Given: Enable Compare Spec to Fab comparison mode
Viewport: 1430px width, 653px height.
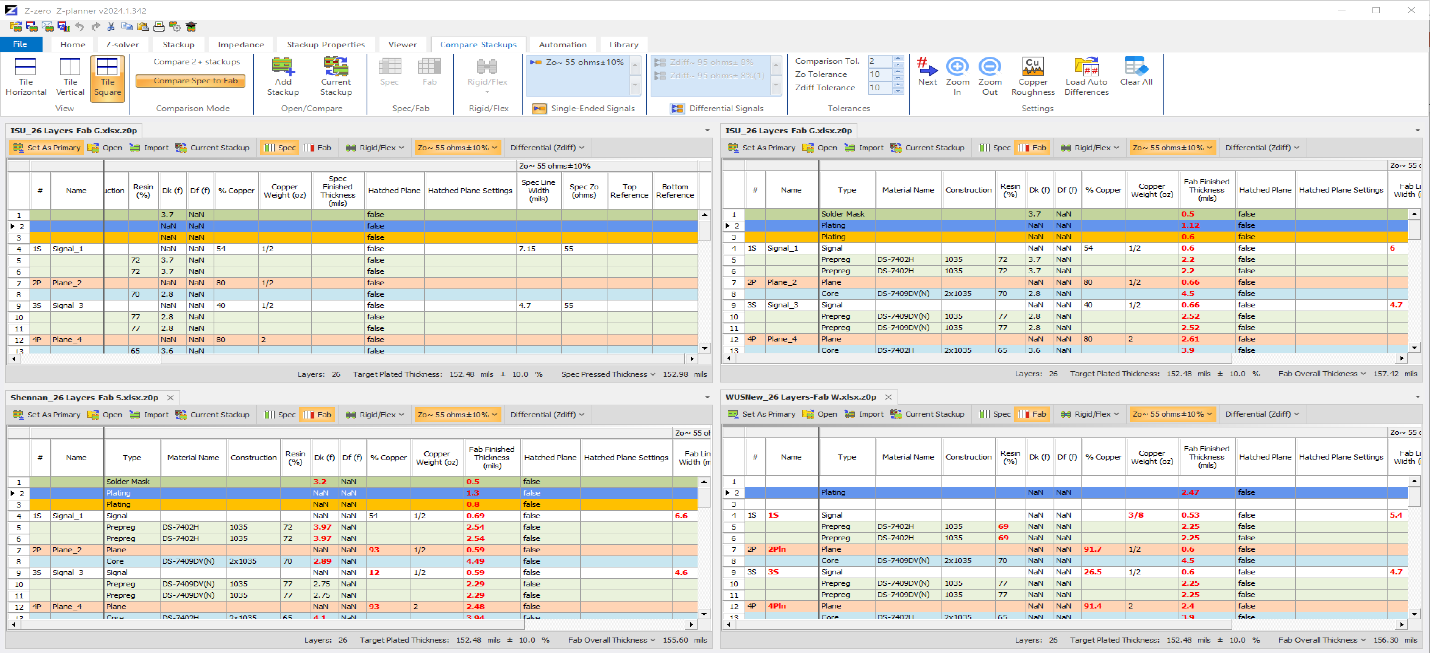Looking at the screenshot, I should (x=190, y=81).
